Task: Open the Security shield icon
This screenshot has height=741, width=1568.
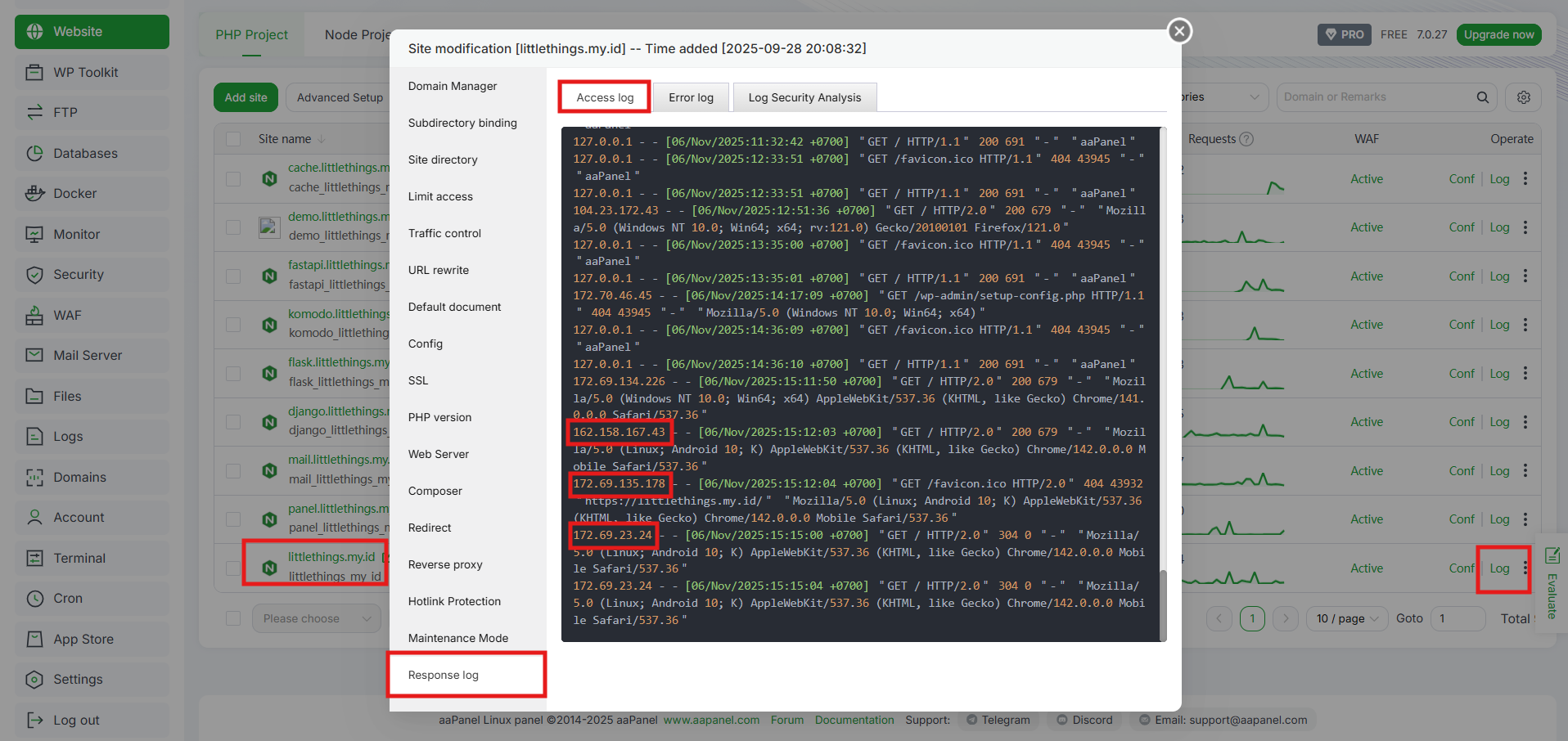Action: click(34, 274)
